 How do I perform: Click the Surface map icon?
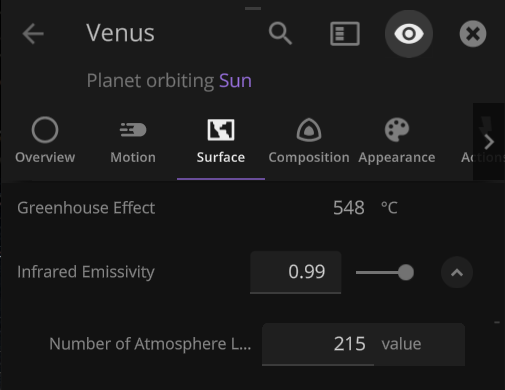pyautogui.click(x=221, y=130)
